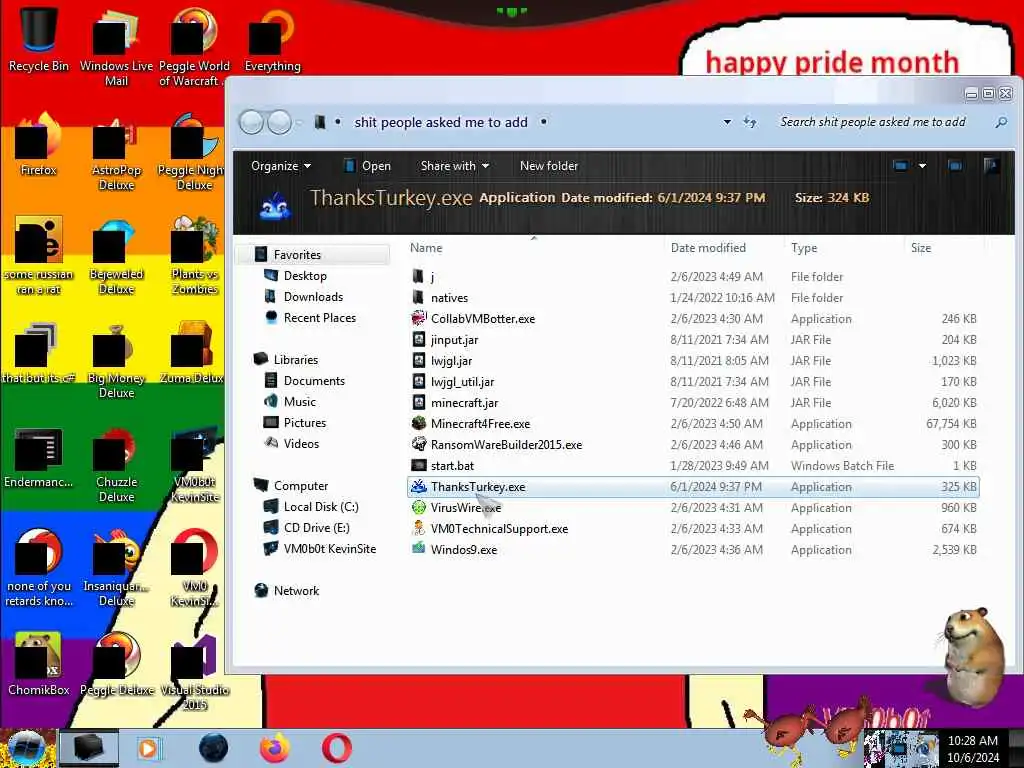This screenshot has height=768, width=1024.
Task: Toggle the preview pane button
Action: [x=955, y=166]
